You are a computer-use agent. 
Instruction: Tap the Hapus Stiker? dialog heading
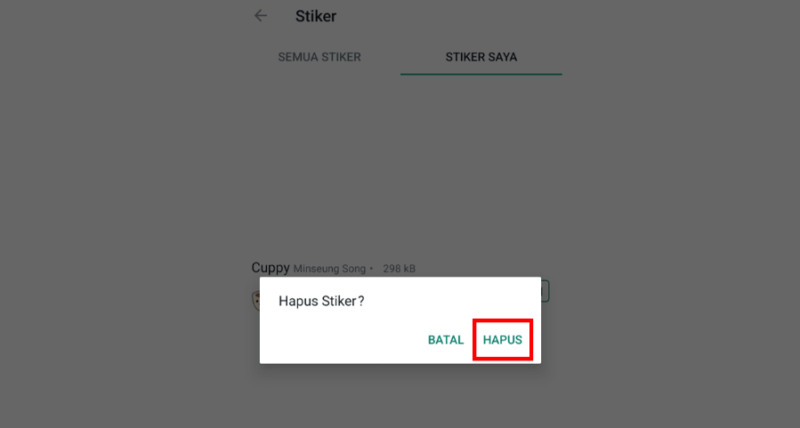click(321, 301)
